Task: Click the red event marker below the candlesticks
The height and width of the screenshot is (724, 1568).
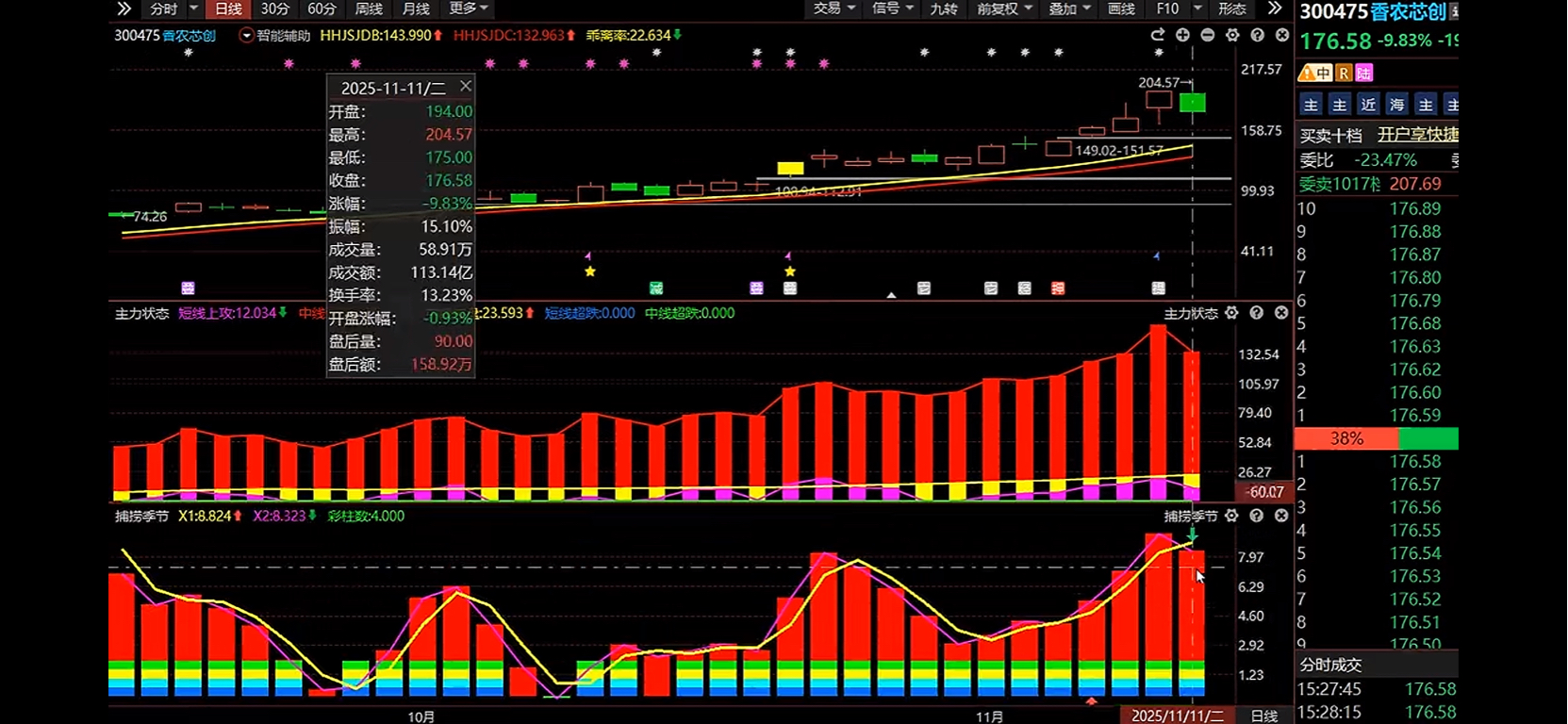Action: (1058, 288)
